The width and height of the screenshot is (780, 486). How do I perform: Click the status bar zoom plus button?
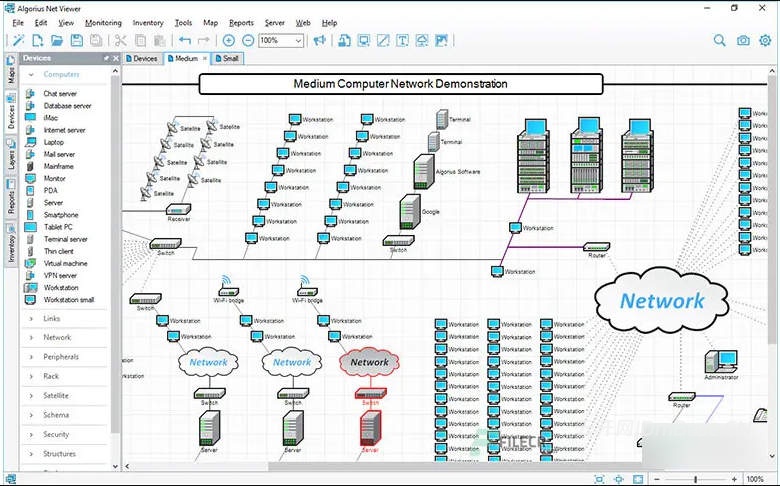click(x=734, y=480)
